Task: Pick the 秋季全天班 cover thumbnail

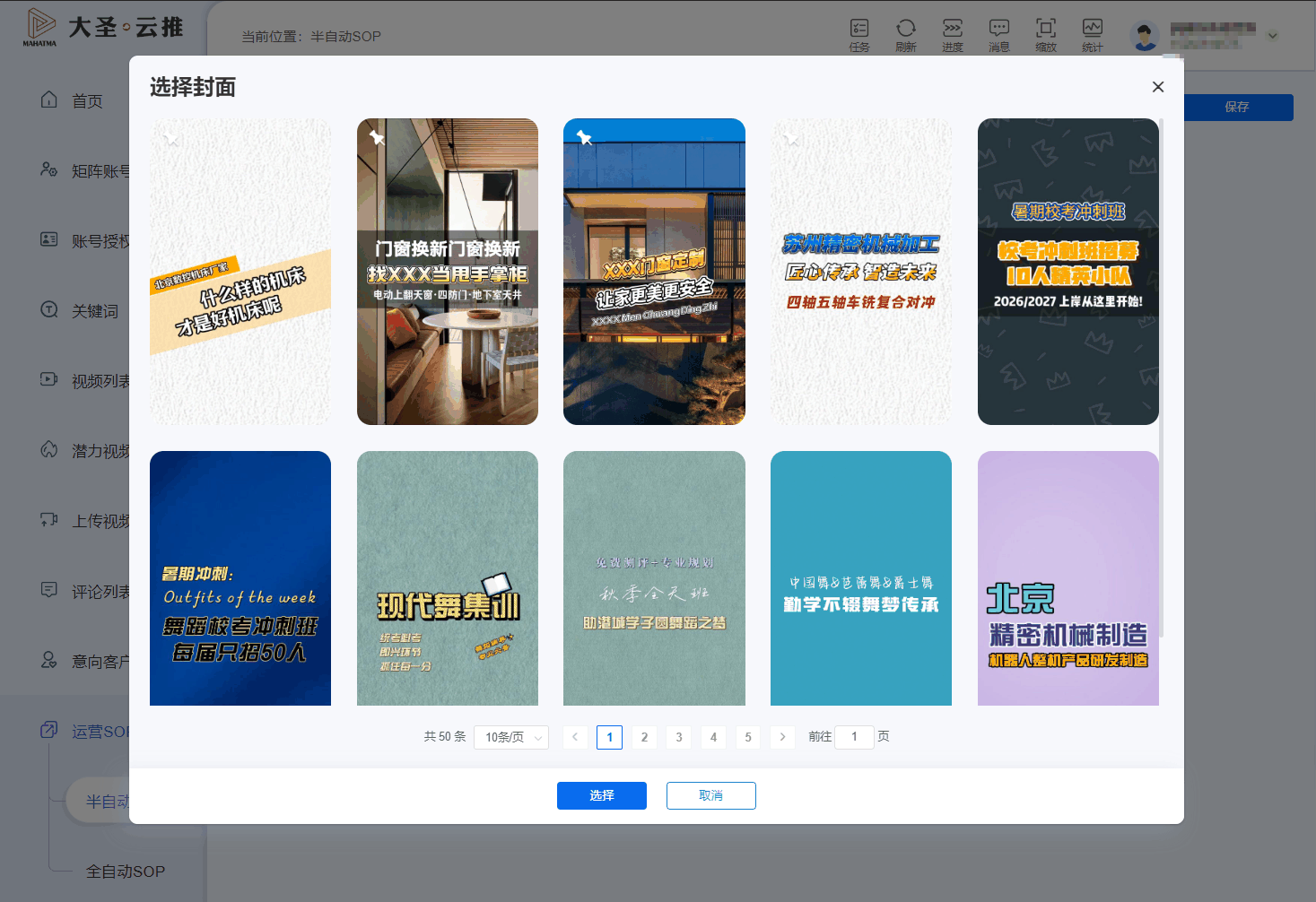Action: point(654,578)
